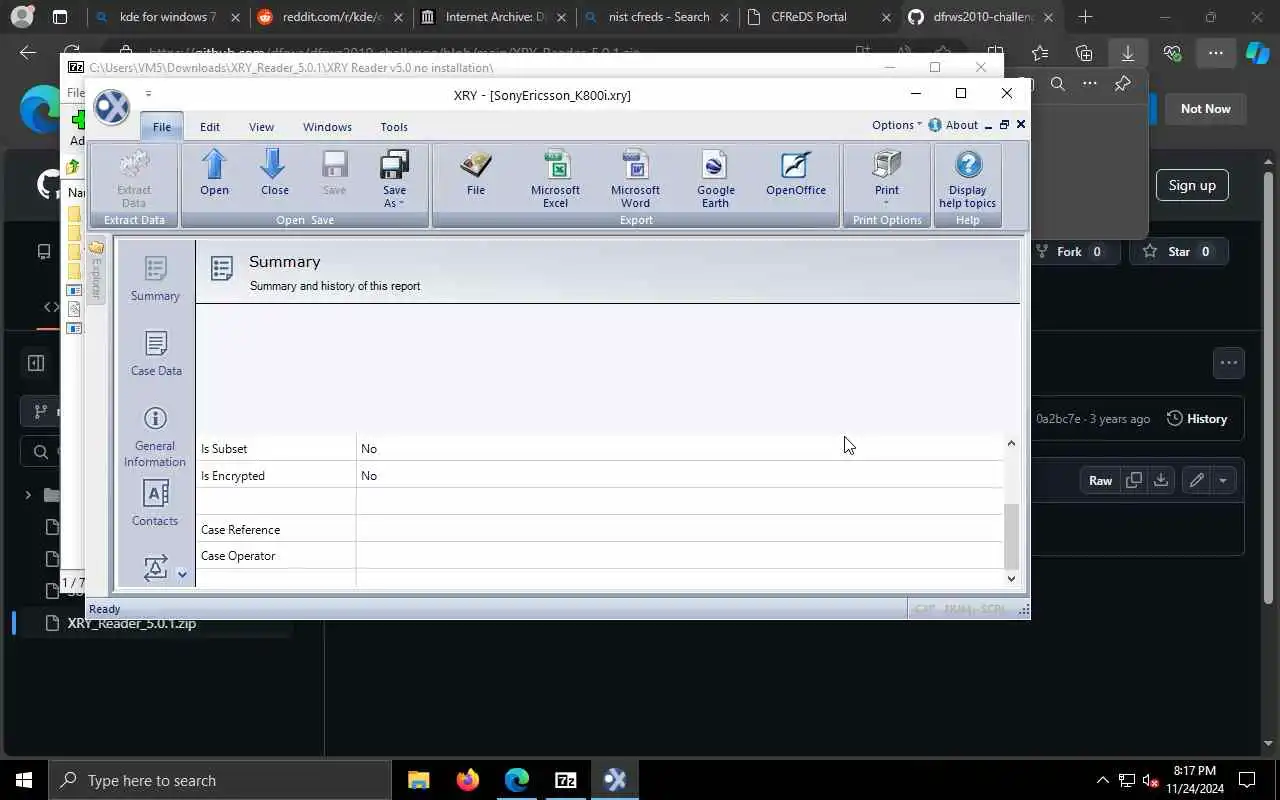
Task: Click the scroll down arrow in summary list
Action: click(1011, 578)
